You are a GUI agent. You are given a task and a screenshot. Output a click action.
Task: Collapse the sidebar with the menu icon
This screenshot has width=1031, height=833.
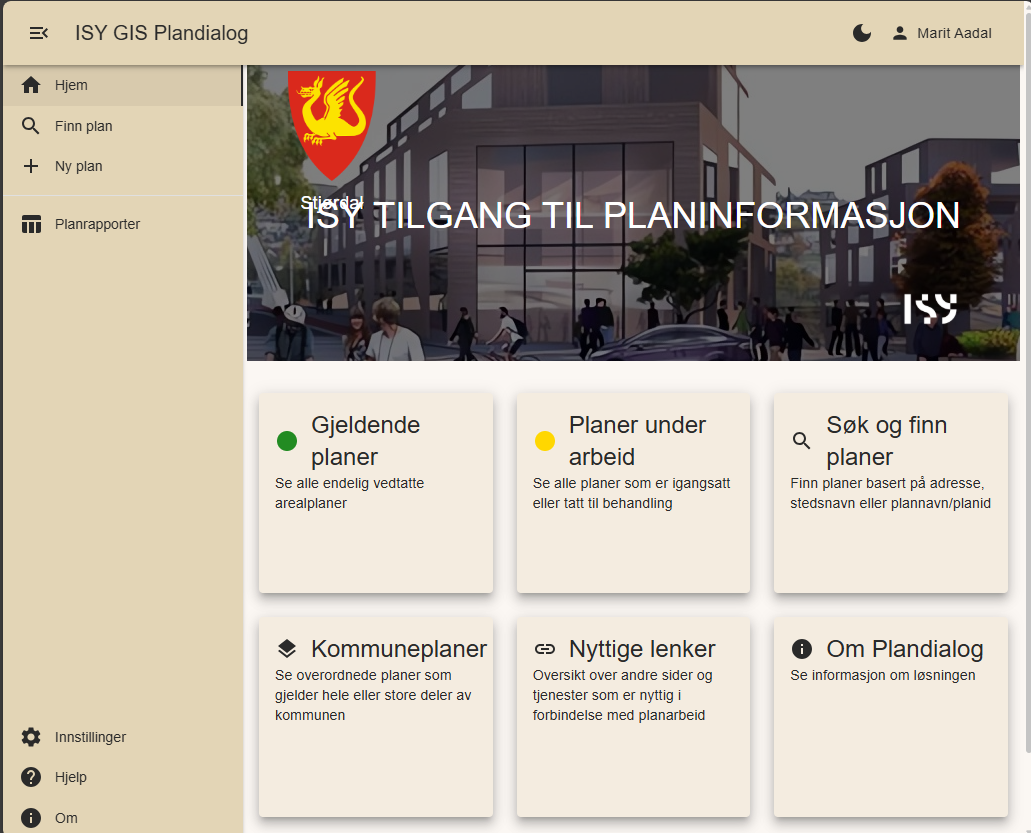pos(39,33)
